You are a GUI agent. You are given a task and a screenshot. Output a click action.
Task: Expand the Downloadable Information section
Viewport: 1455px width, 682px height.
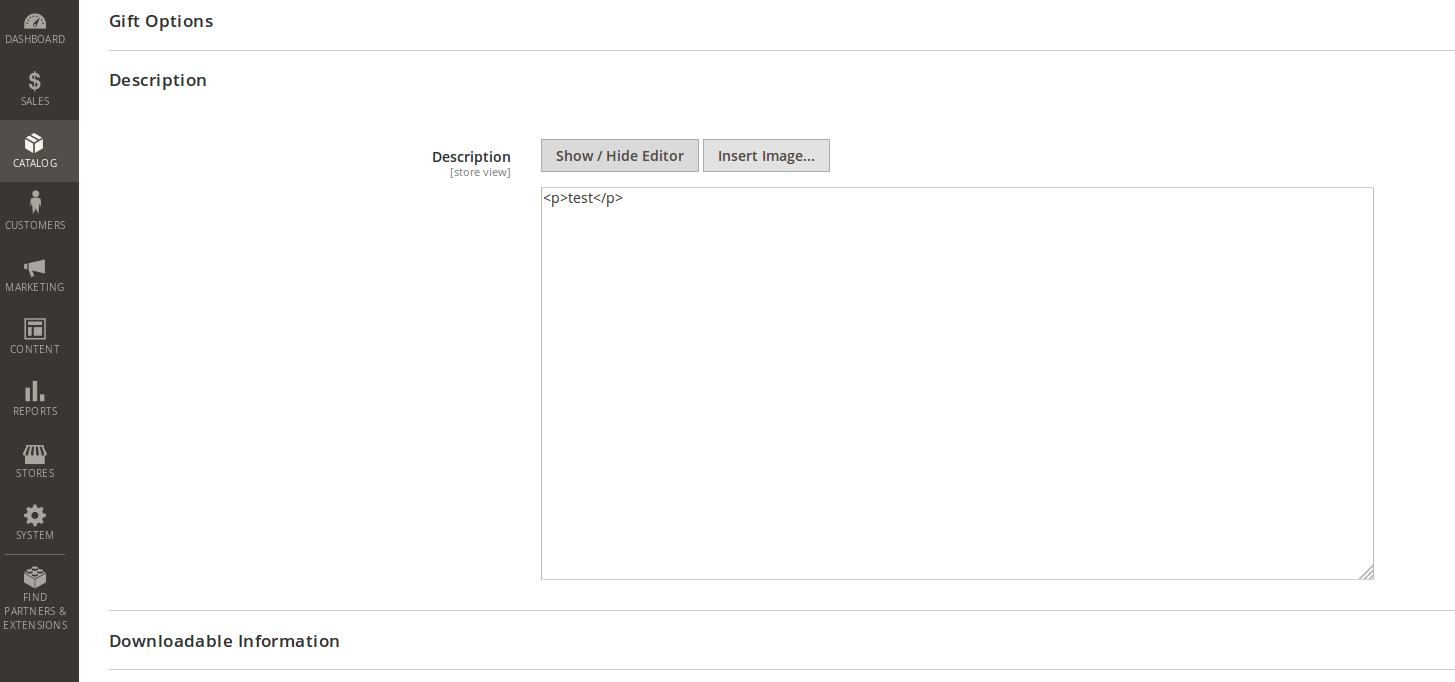224,641
